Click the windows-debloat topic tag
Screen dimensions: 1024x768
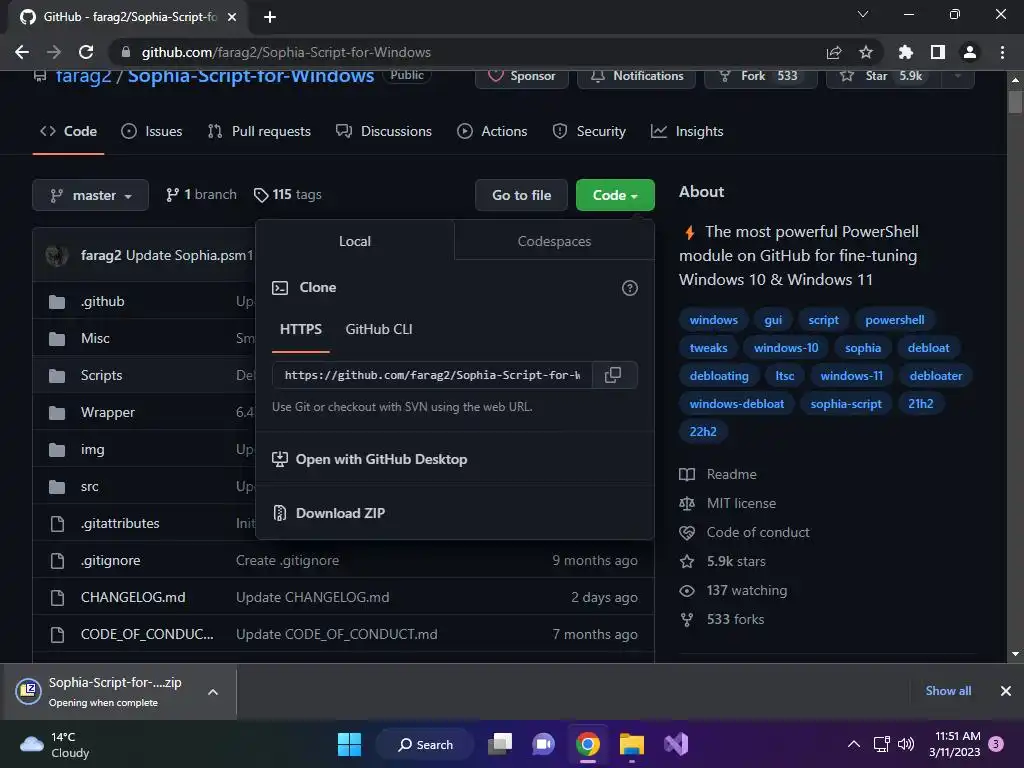click(737, 404)
